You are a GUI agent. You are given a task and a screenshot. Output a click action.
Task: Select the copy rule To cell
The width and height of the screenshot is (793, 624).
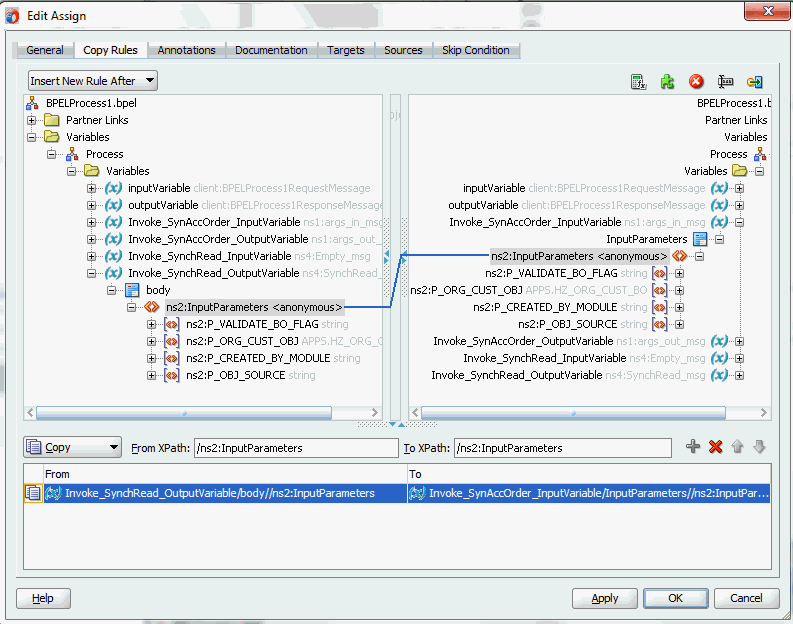[589, 493]
